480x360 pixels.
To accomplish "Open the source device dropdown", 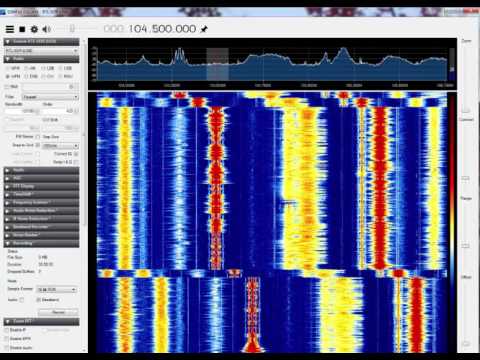I will point(41,51).
